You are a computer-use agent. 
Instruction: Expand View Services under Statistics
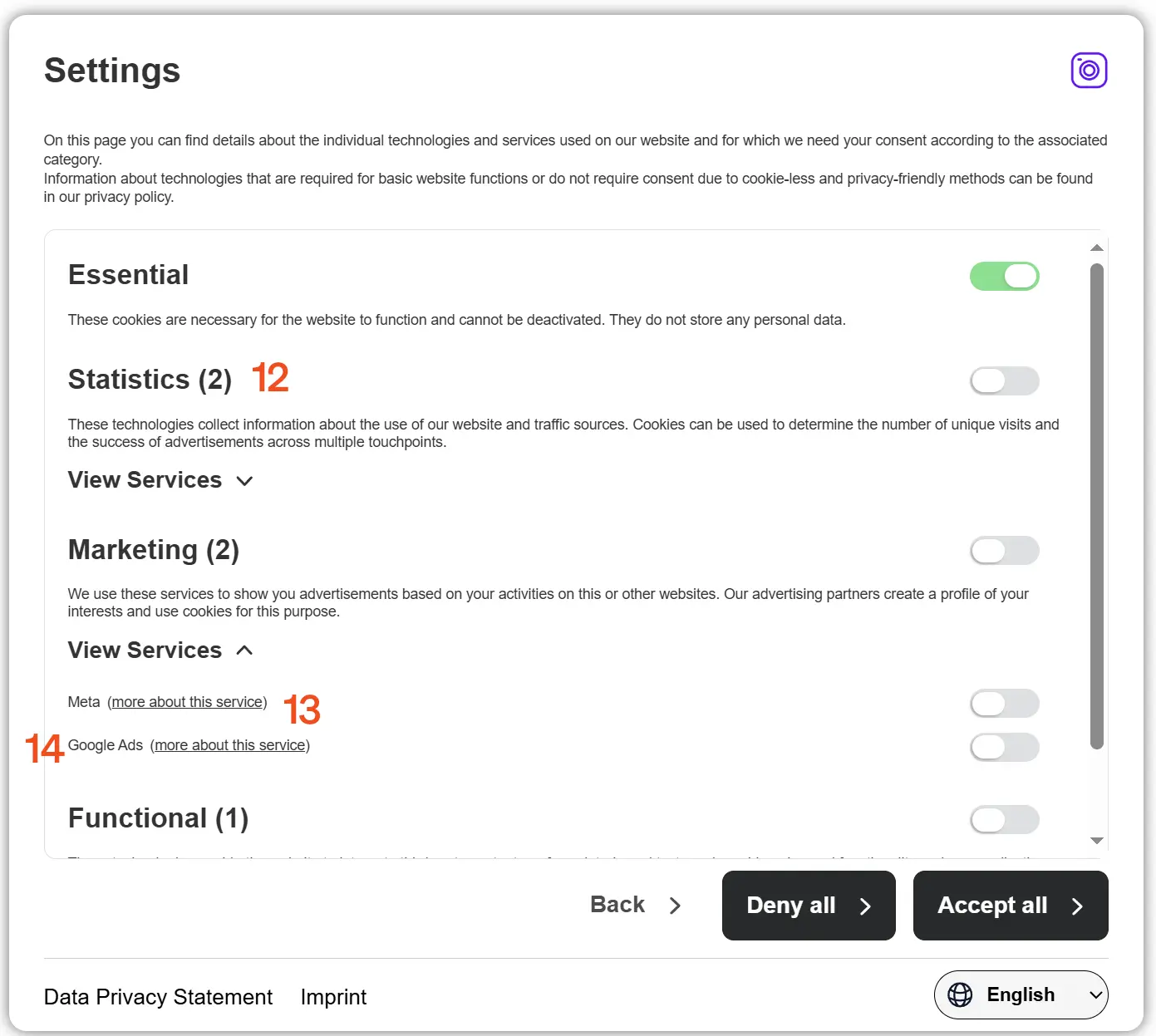point(160,480)
